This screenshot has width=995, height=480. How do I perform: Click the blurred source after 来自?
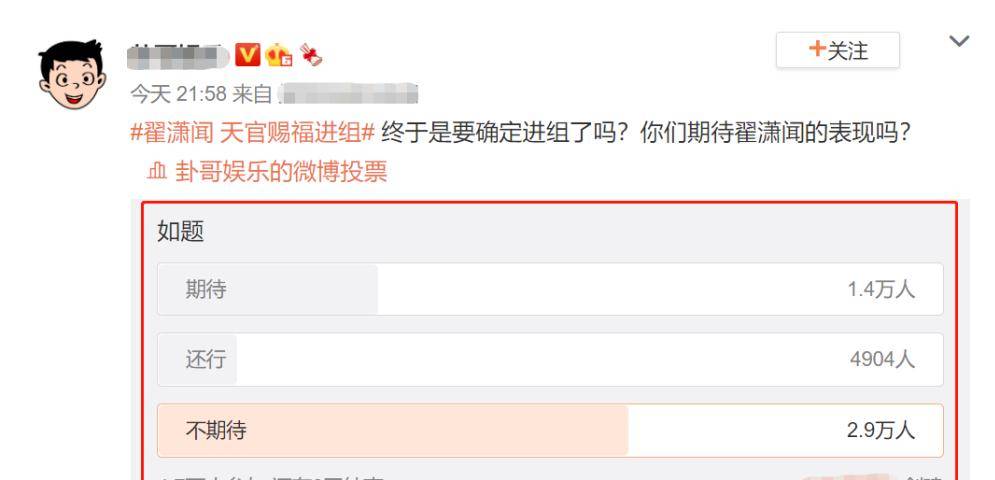tap(348, 94)
